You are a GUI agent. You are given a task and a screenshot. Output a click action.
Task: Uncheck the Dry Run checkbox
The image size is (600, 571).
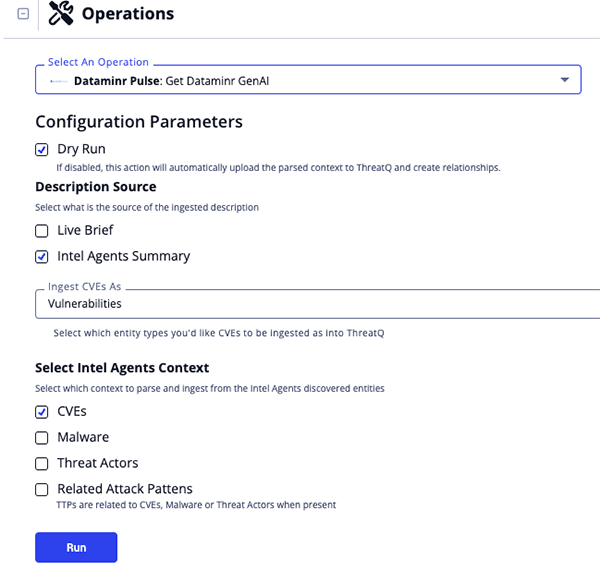click(x=42, y=149)
